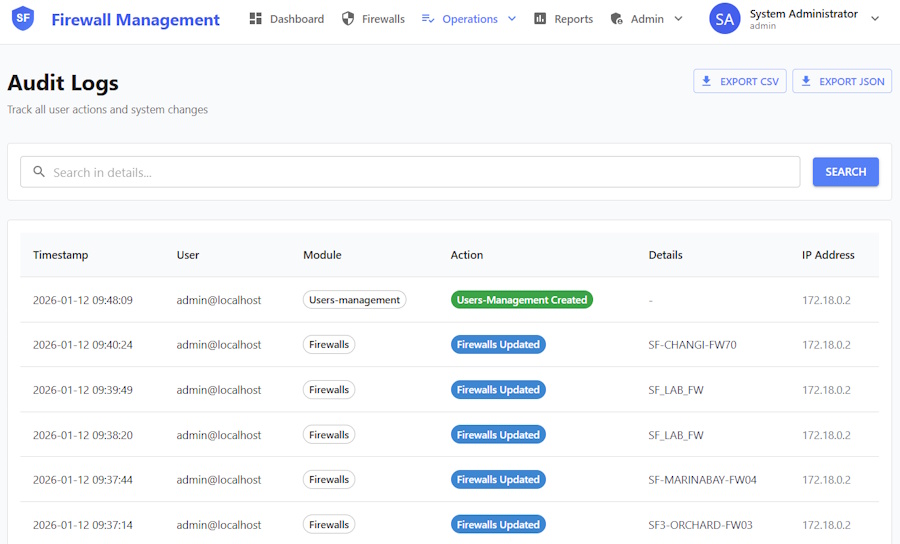Click the Reports bar chart icon
Screen dimensions: 900x544
(540, 19)
